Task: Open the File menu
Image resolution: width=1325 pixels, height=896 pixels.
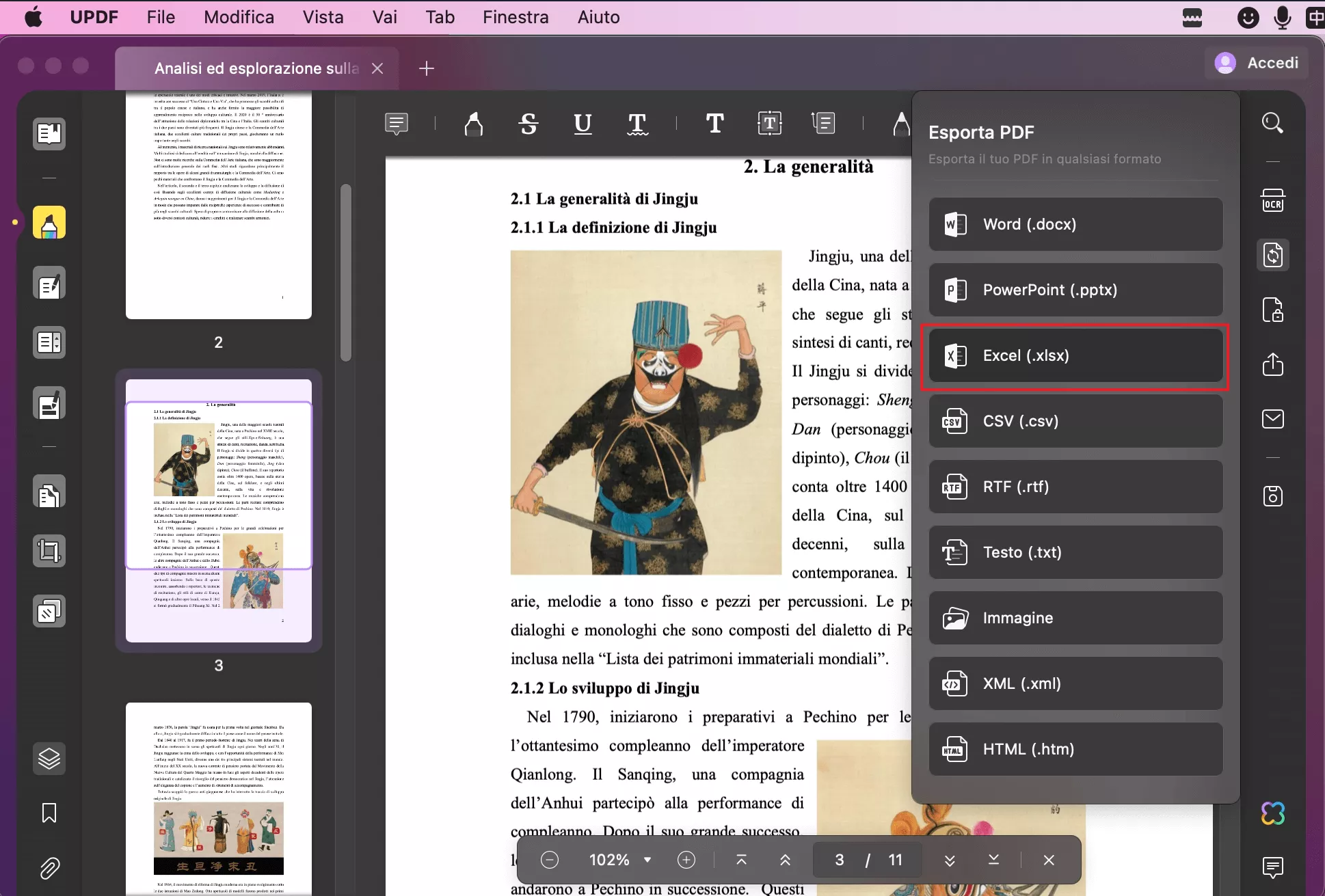Action: pyautogui.click(x=161, y=17)
